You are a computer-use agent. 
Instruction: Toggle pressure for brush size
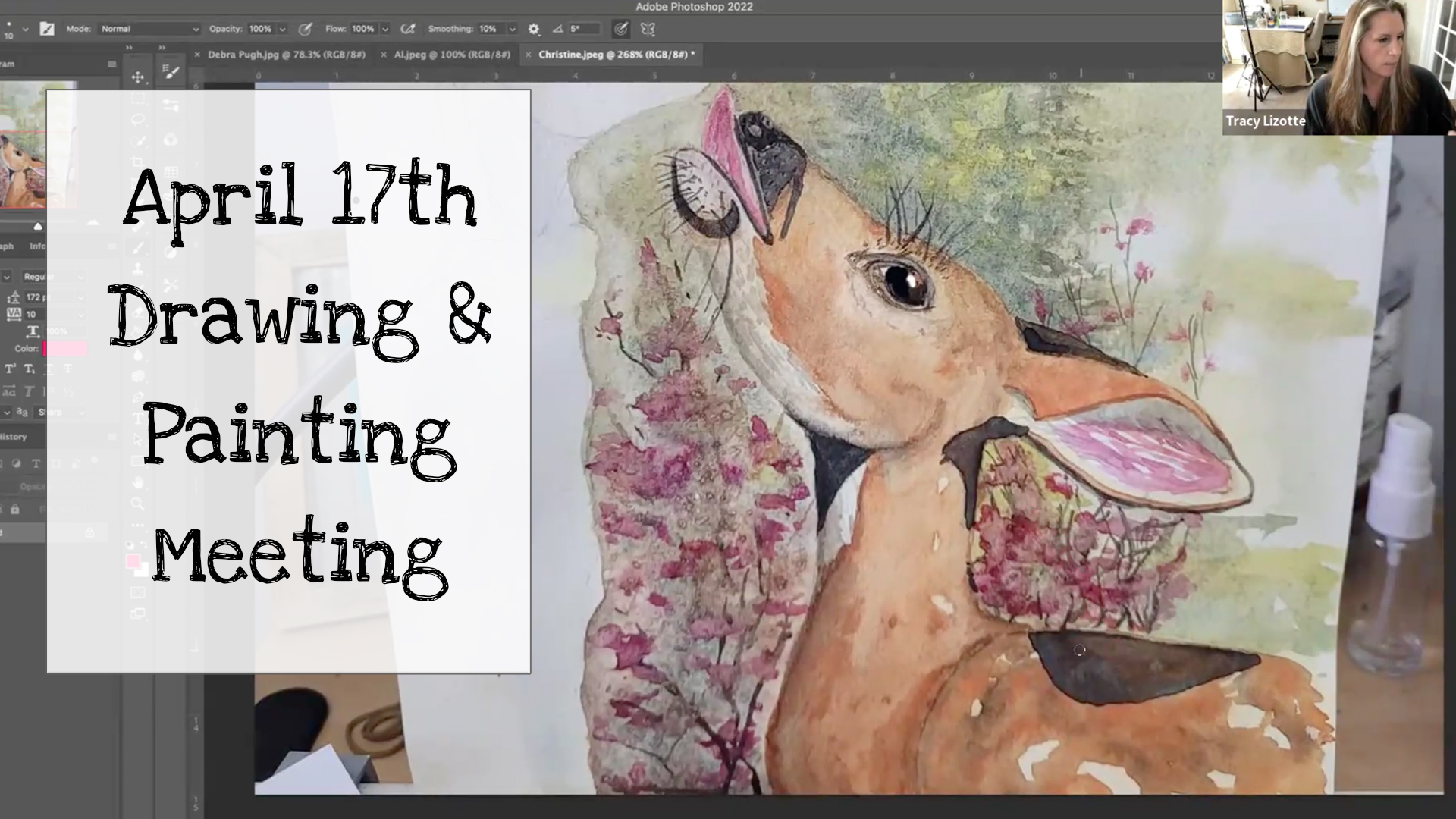click(x=621, y=29)
